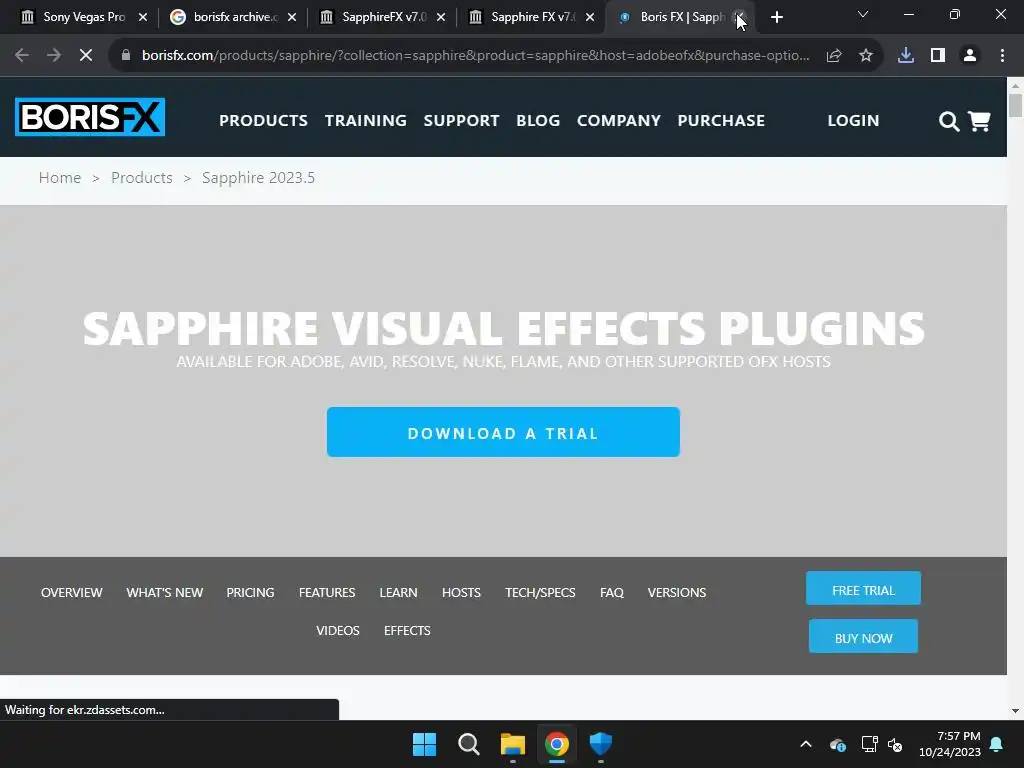View site information lock icon
1024x768 pixels.
[126, 56]
